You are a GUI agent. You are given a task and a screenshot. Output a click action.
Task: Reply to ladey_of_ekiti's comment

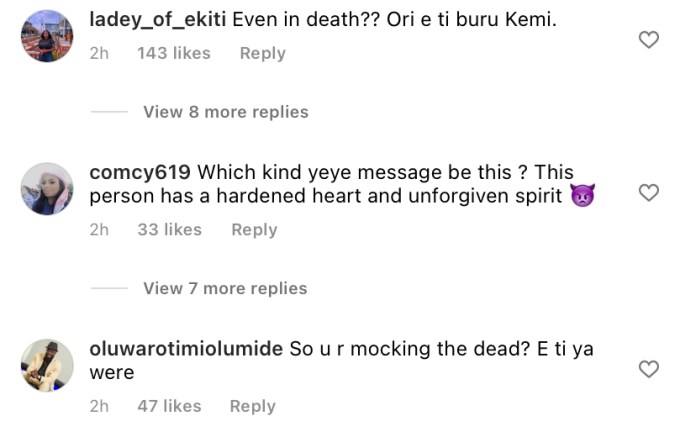click(x=263, y=53)
